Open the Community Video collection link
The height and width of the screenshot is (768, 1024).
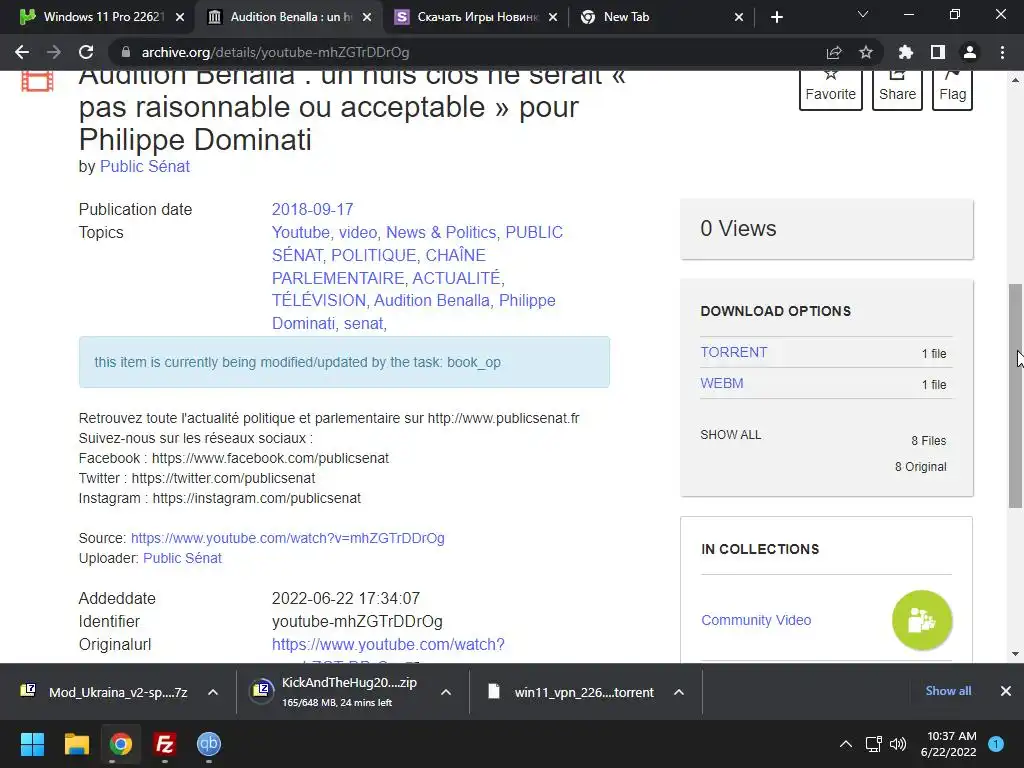(x=756, y=620)
